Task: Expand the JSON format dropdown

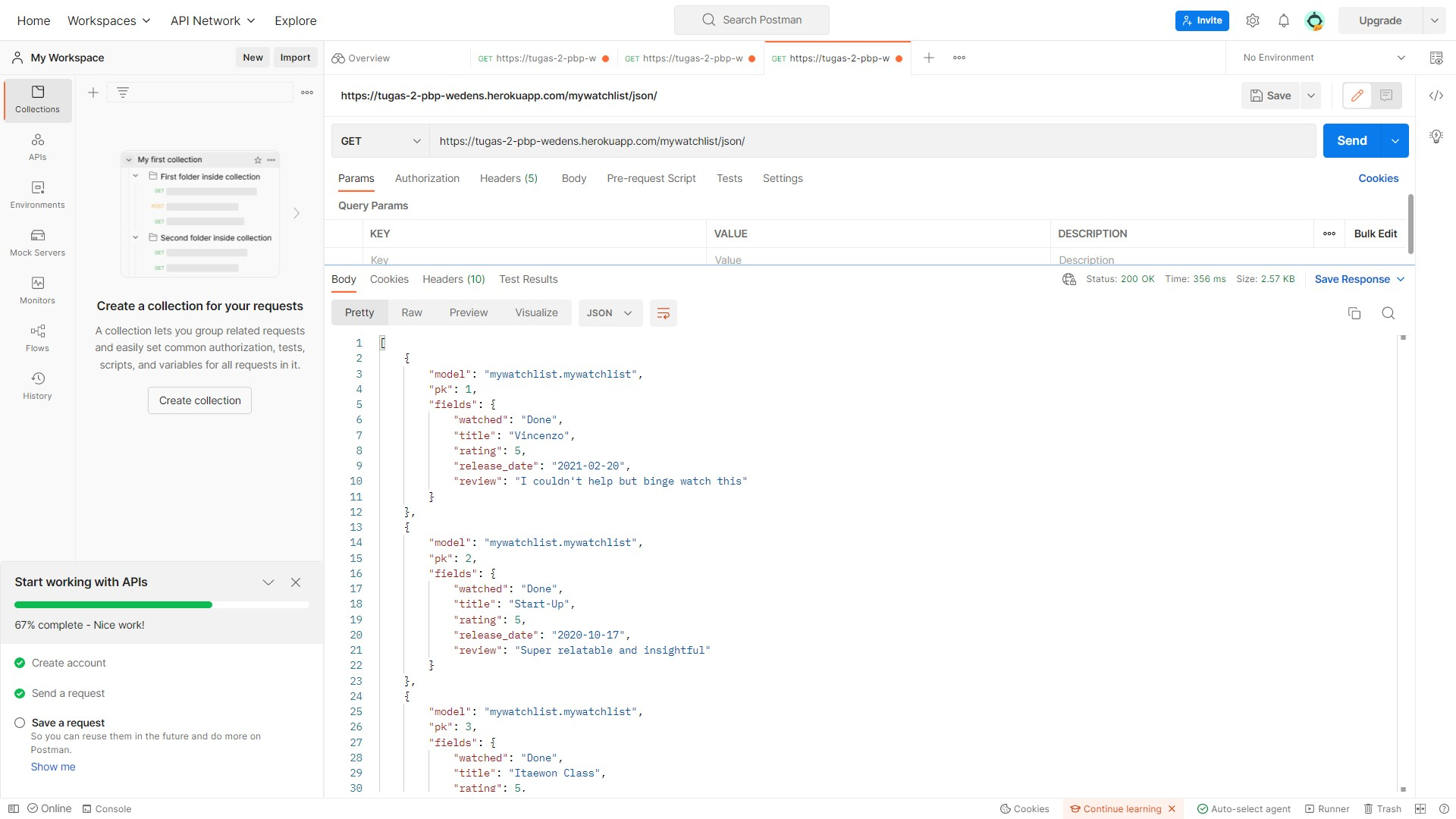Action: pos(610,312)
